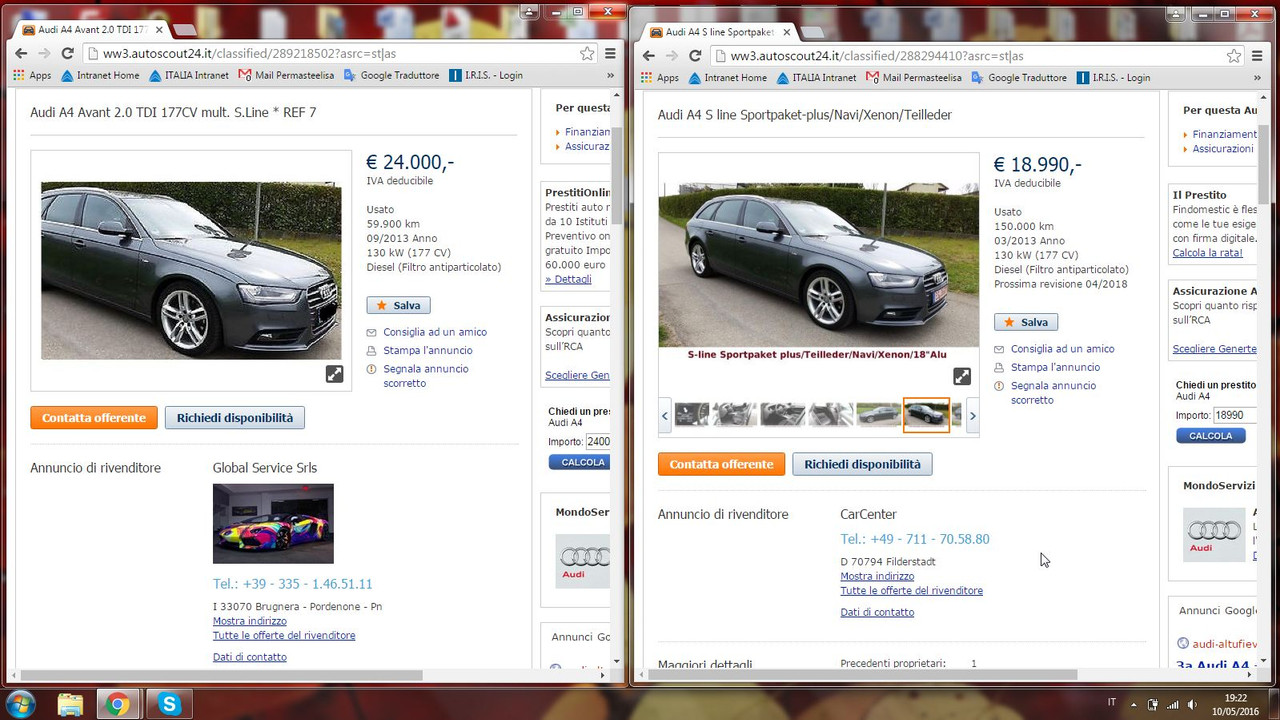This screenshot has height=720, width=1280.
Task: Bookmark star in left Chrome window
Action: [588, 54]
